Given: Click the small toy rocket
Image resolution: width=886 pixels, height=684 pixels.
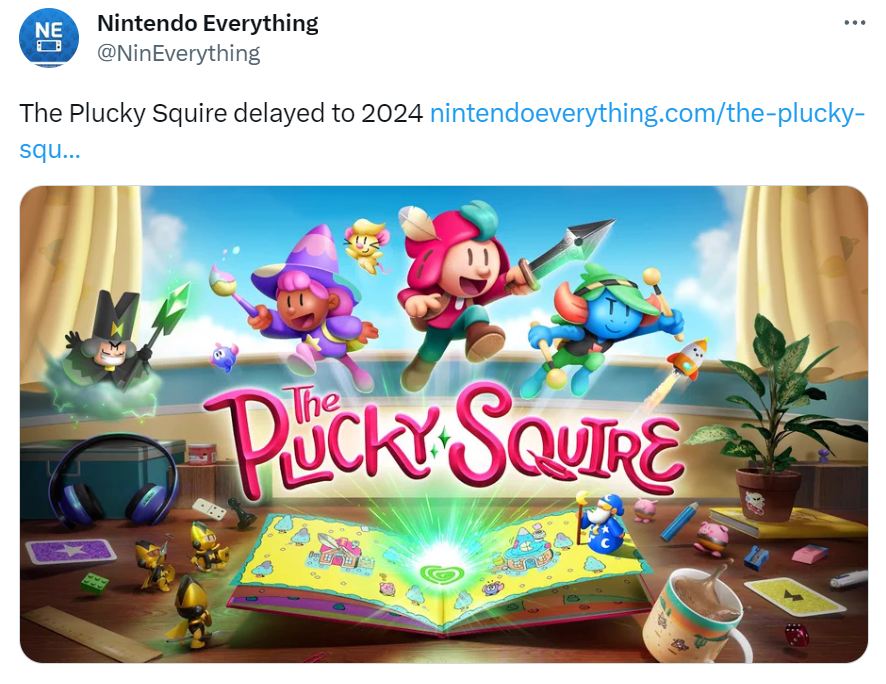Looking at the screenshot, I should 688,357.
